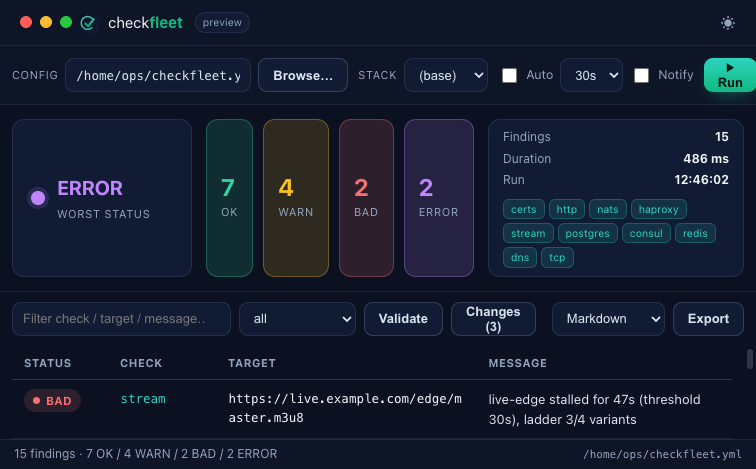Select the 4 WARN count card
This screenshot has width=756, height=469.
tap(296, 198)
